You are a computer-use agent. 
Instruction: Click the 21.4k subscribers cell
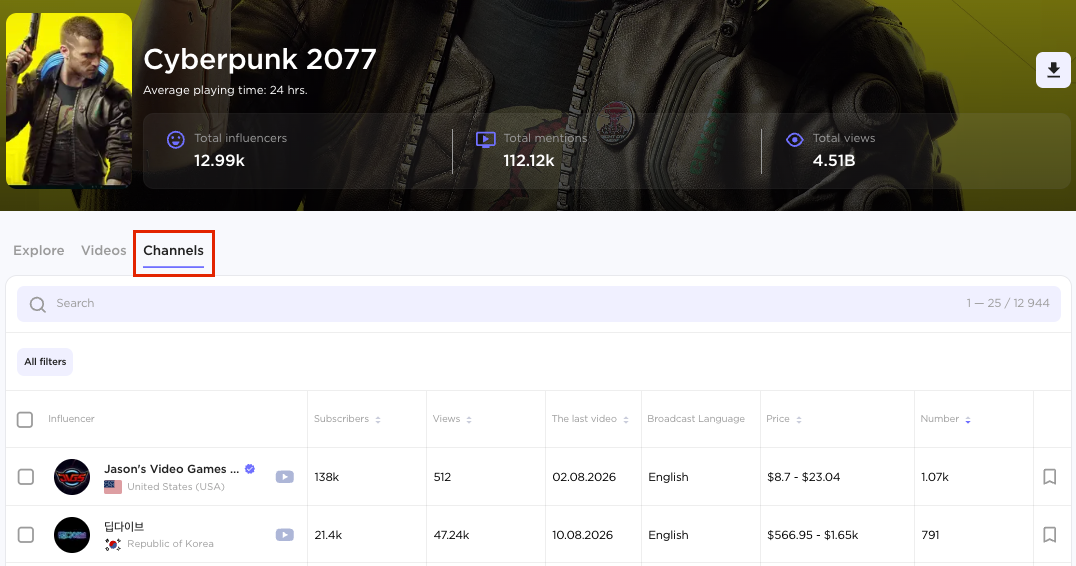click(x=328, y=534)
